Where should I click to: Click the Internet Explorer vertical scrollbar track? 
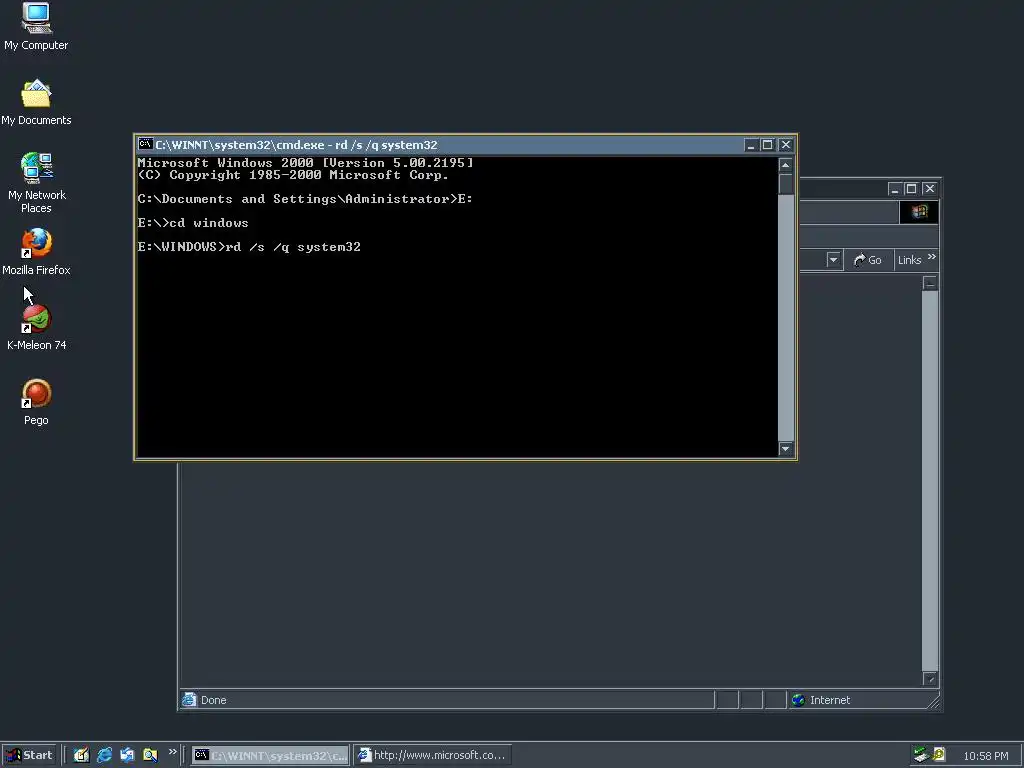(930, 481)
